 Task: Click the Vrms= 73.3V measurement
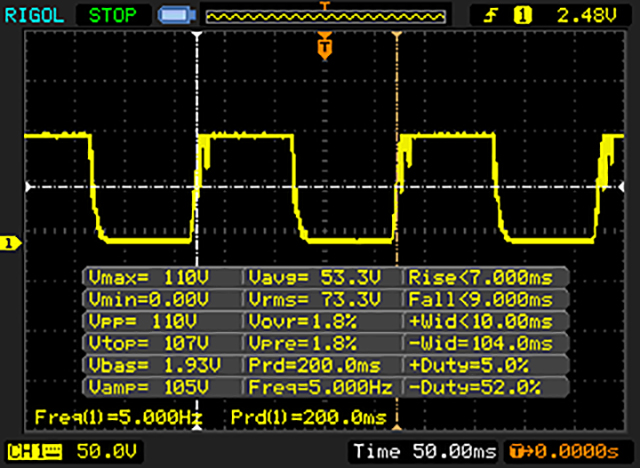point(315,299)
